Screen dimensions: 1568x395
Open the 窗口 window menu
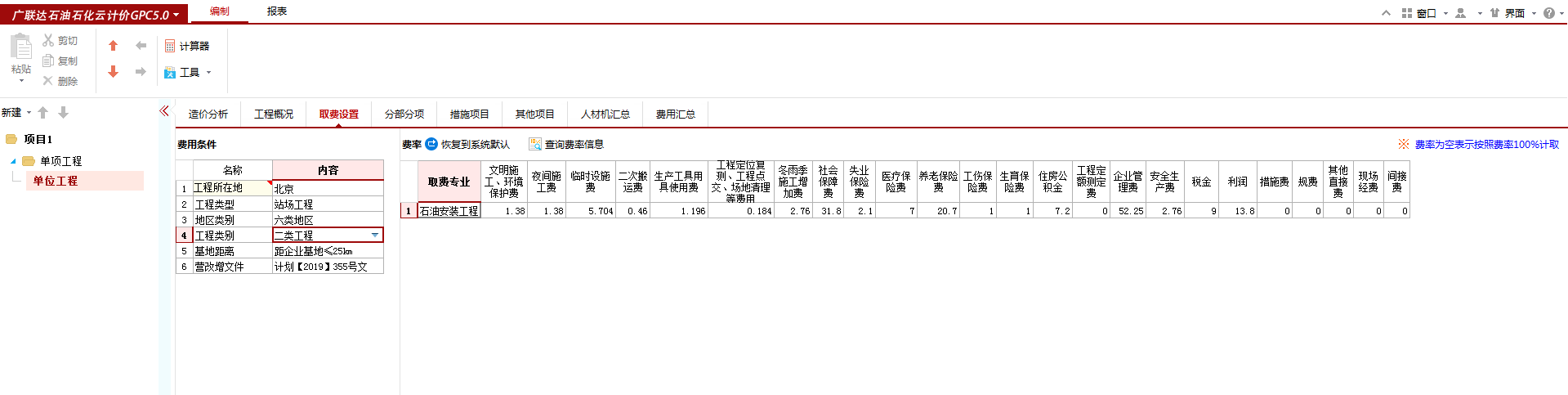click(x=1426, y=13)
